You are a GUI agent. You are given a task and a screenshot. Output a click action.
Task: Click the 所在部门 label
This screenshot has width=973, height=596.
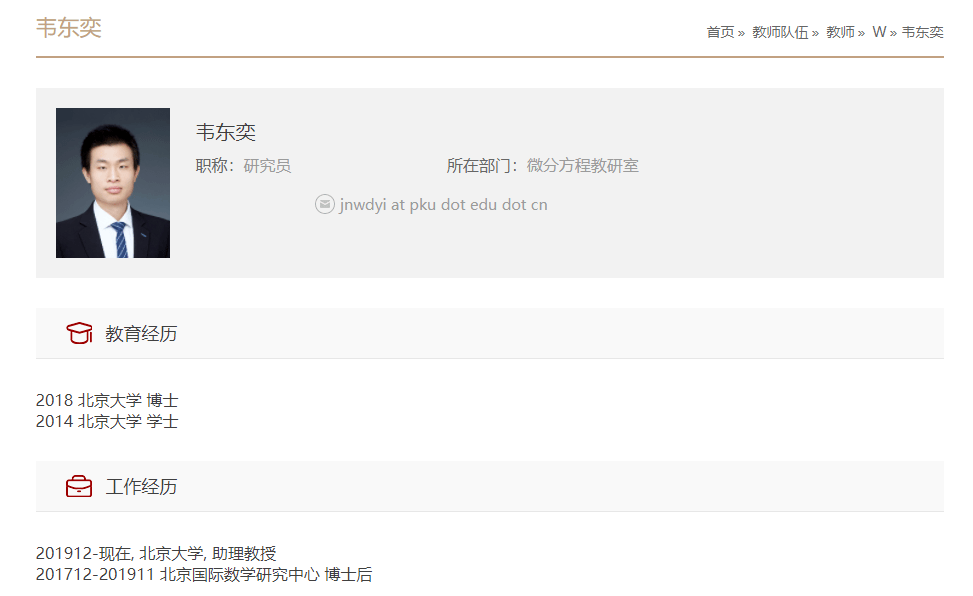pos(483,166)
